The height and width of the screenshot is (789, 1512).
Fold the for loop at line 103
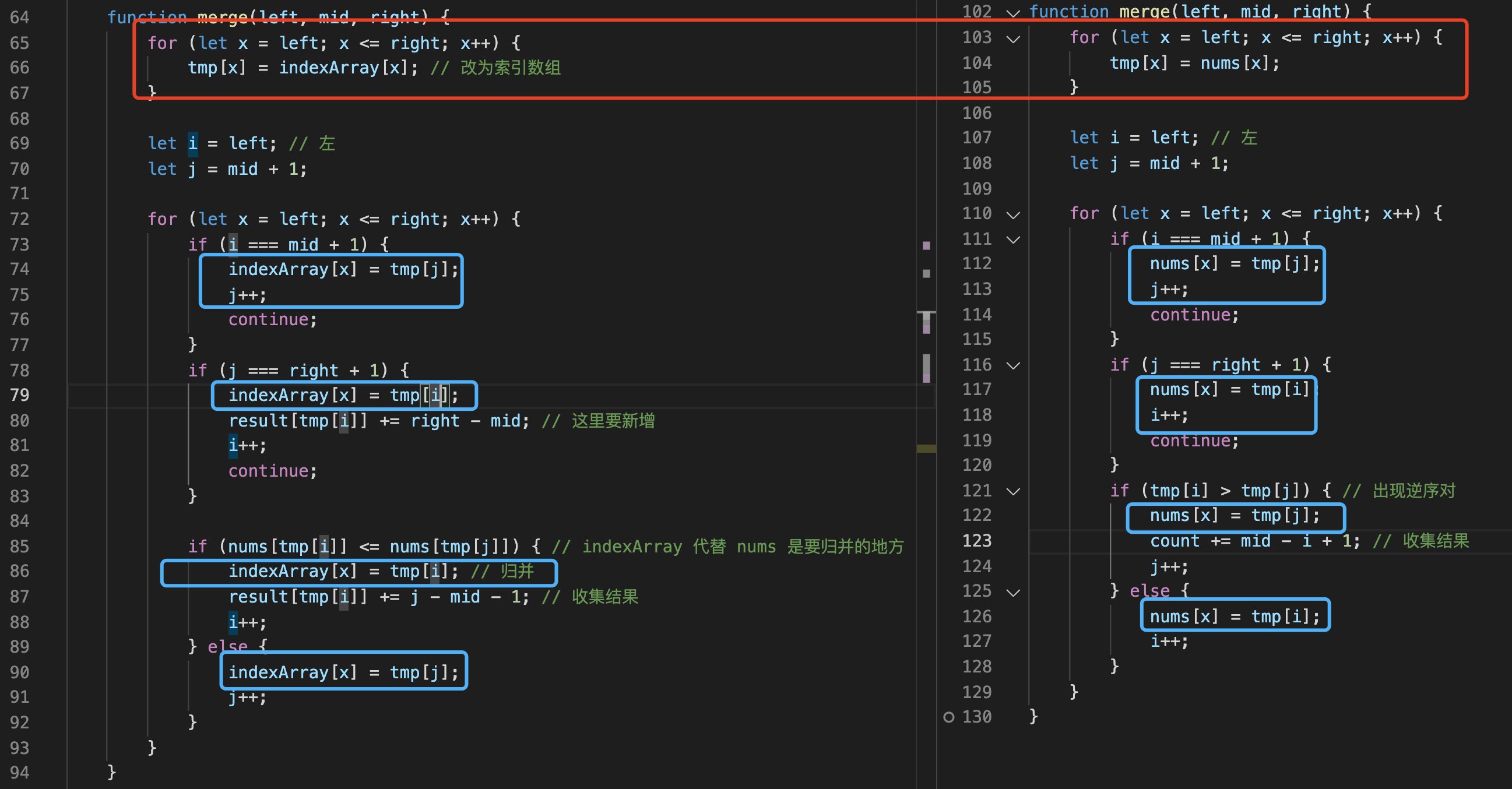point(1013,38)
